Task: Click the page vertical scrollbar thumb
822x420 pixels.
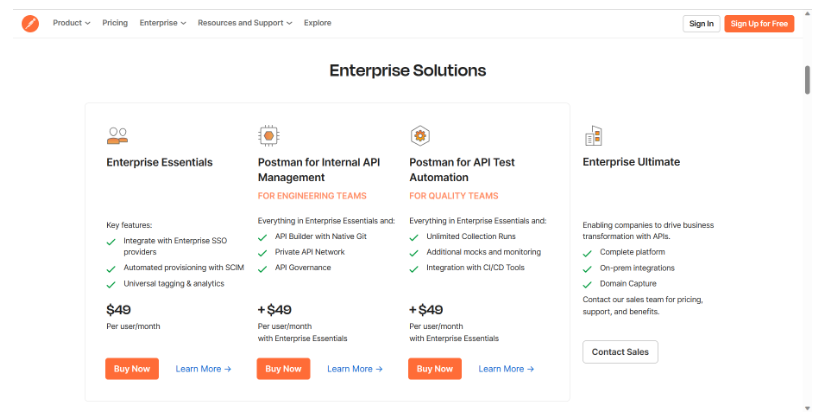Action: (807, 80)
